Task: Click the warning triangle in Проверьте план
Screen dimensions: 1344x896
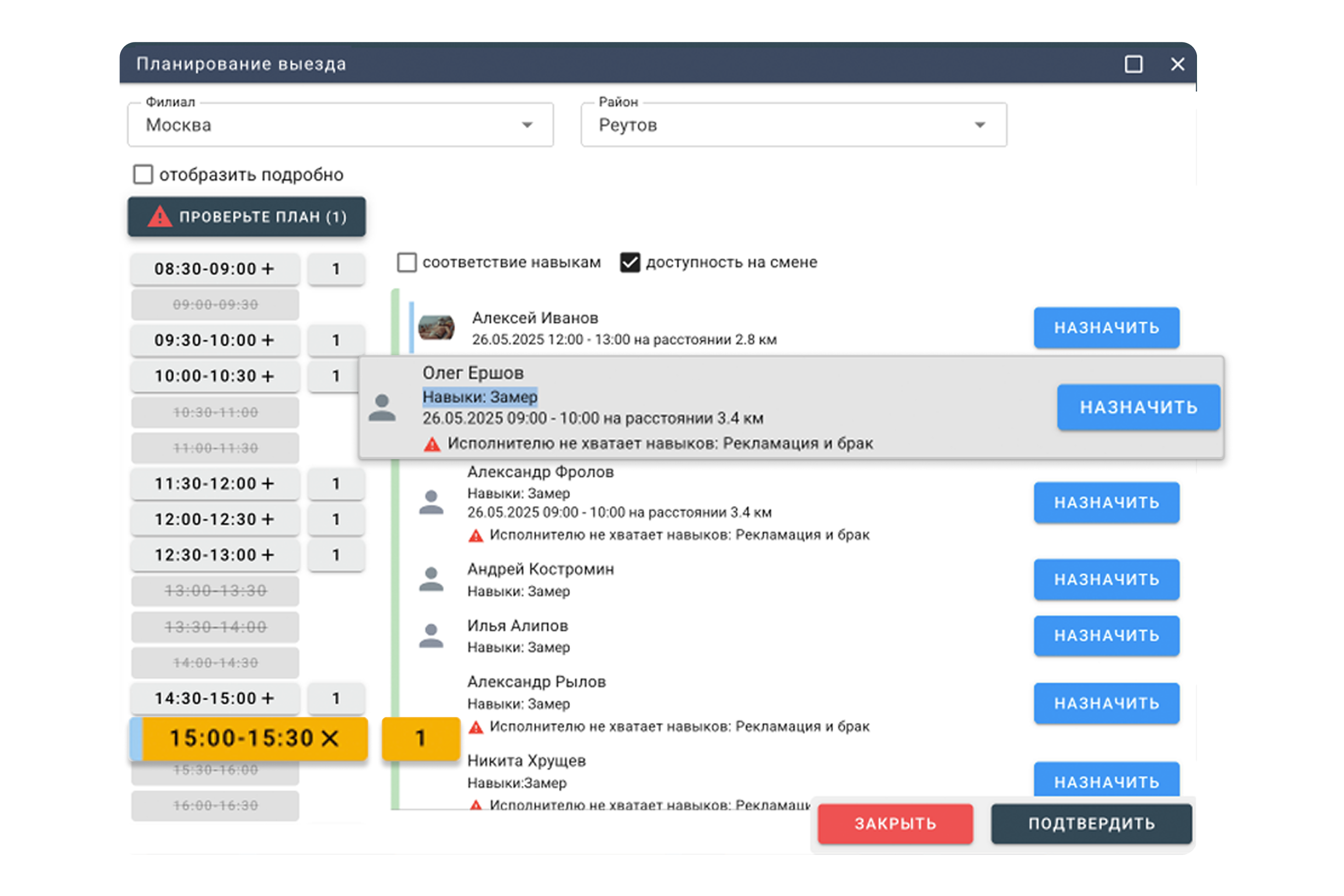Action: (160, 216)
